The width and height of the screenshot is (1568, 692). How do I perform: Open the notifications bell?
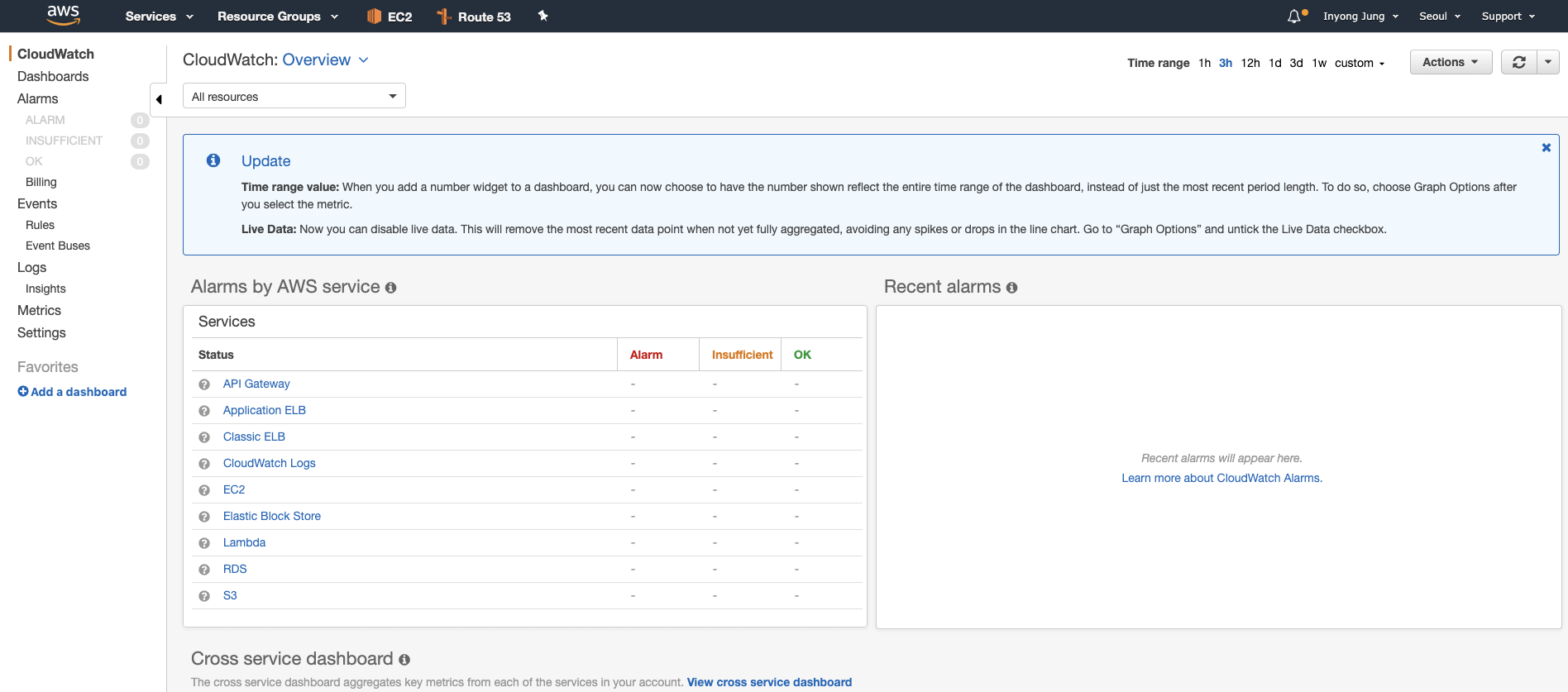tap(1294, 17)
